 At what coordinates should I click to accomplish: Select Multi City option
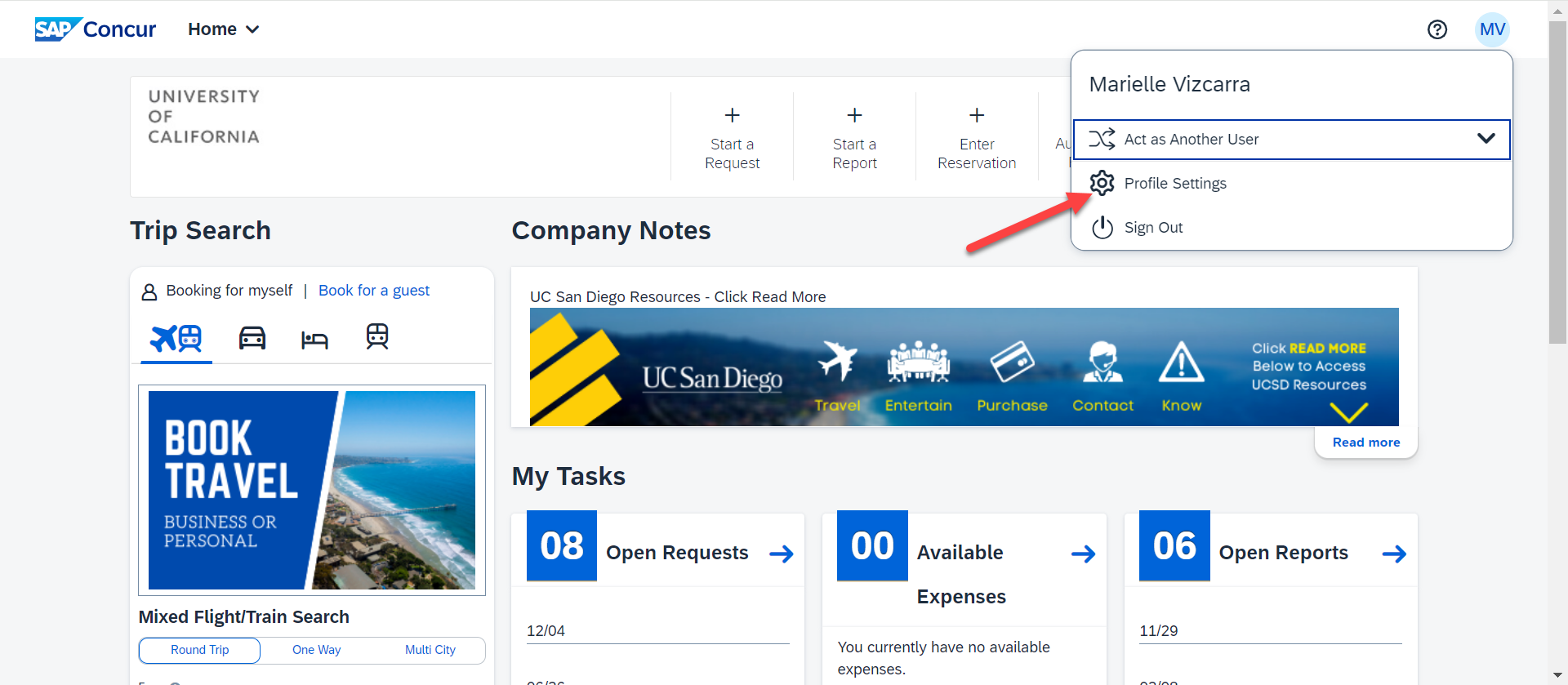[x=430, y=650]
